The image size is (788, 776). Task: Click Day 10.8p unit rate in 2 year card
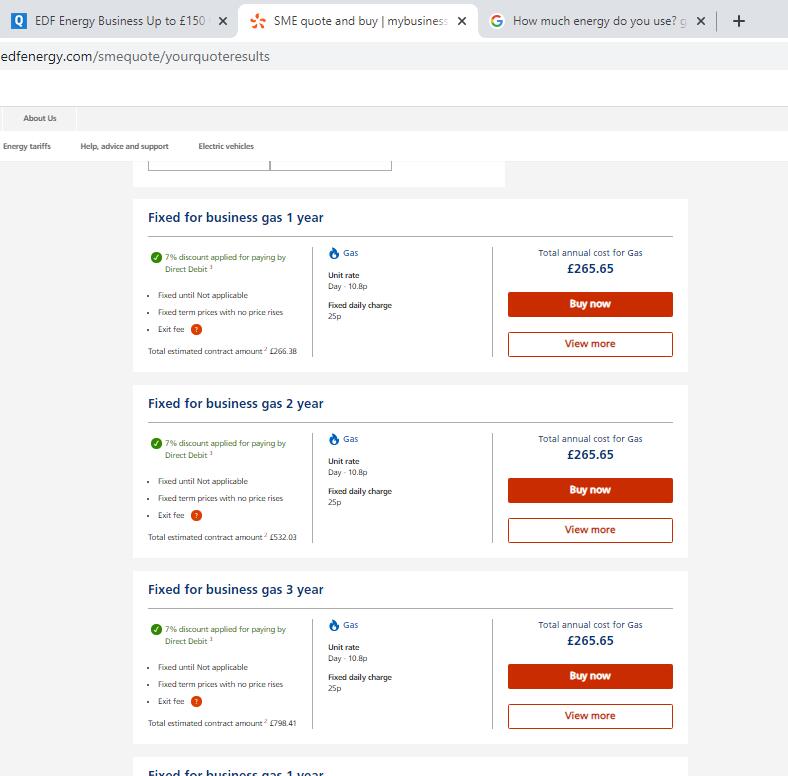point(348,472)
